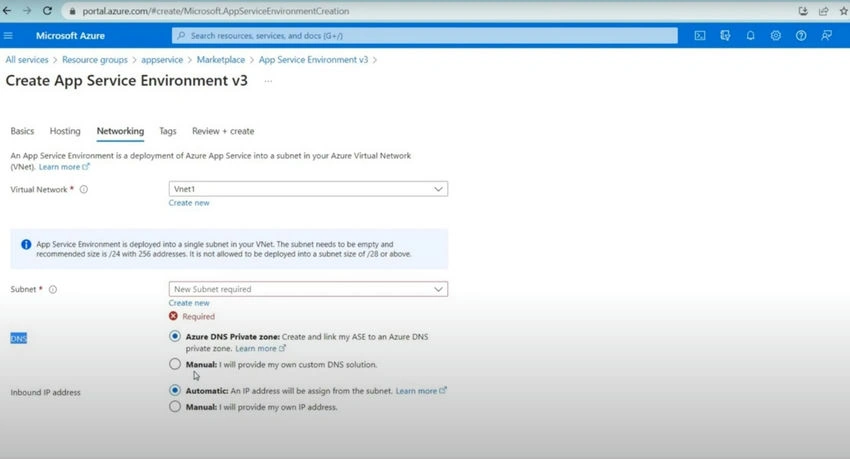Screen dimensions: 850x459
Task: Go to the All services breadcrumb
Action: (x=27, y=60)
